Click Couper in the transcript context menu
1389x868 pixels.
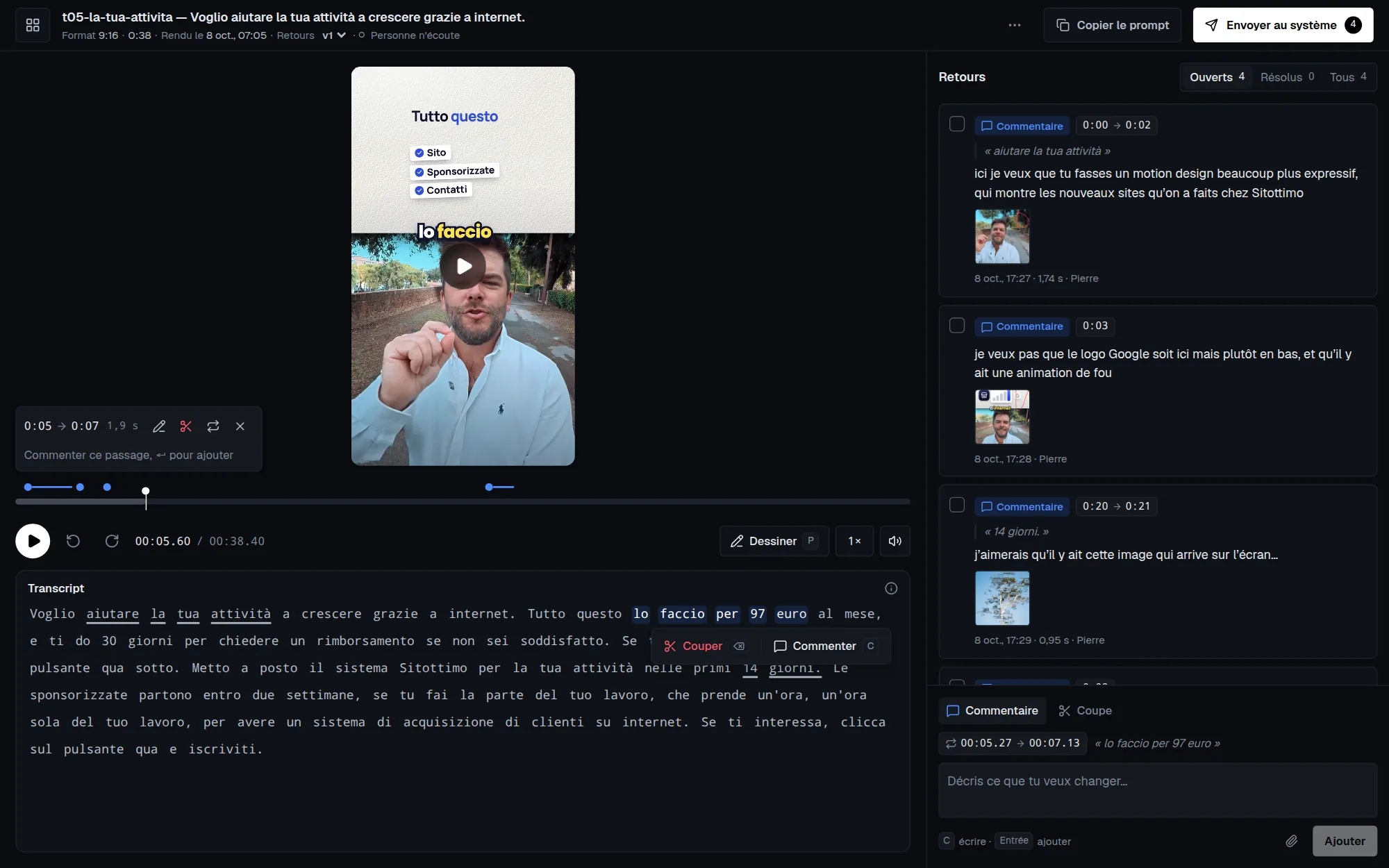pyautogui.click(x=704, y=646)
